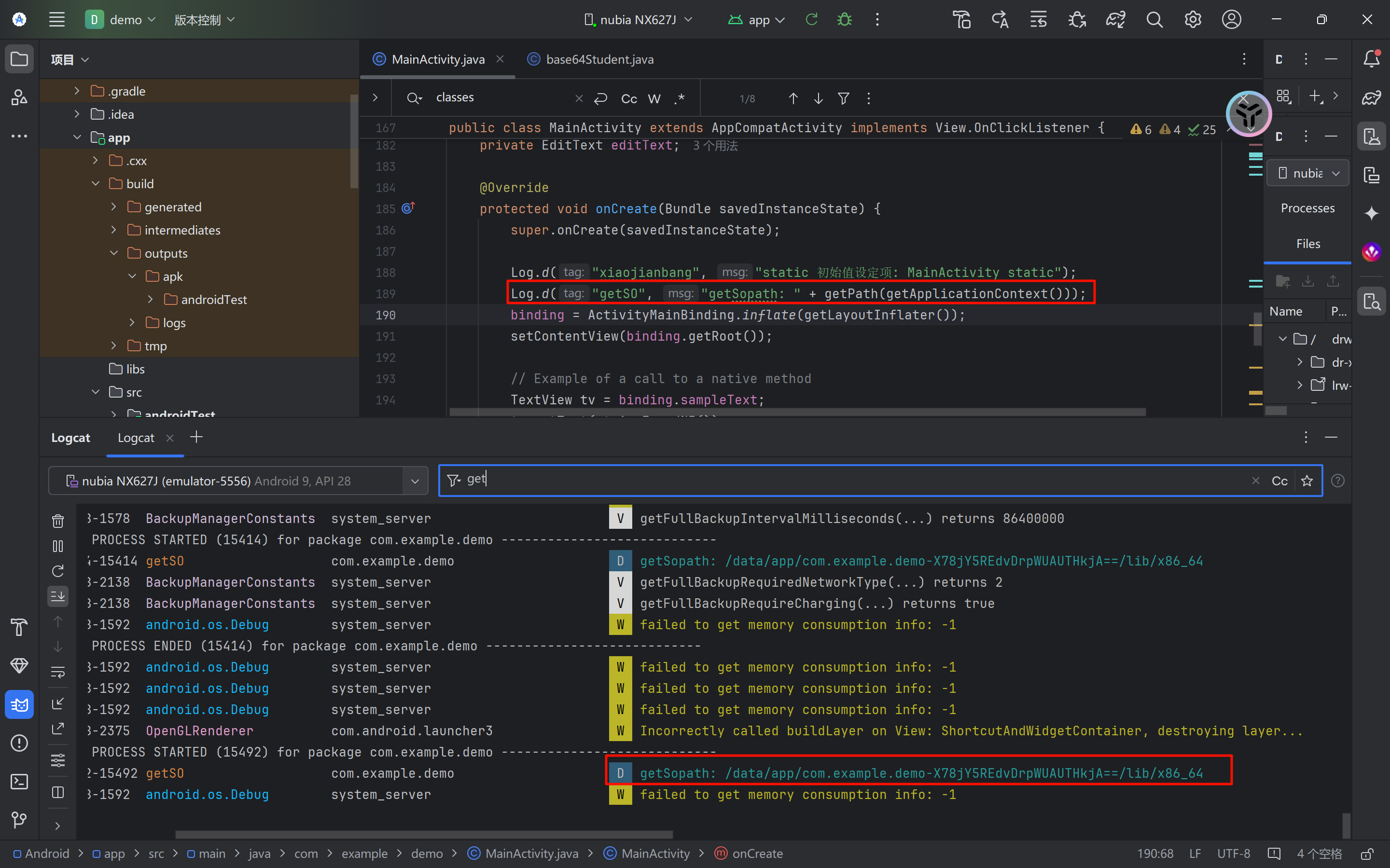Click the Debug app bug icon
This screenshot has width=1390, height=868.
click(844, 19)
